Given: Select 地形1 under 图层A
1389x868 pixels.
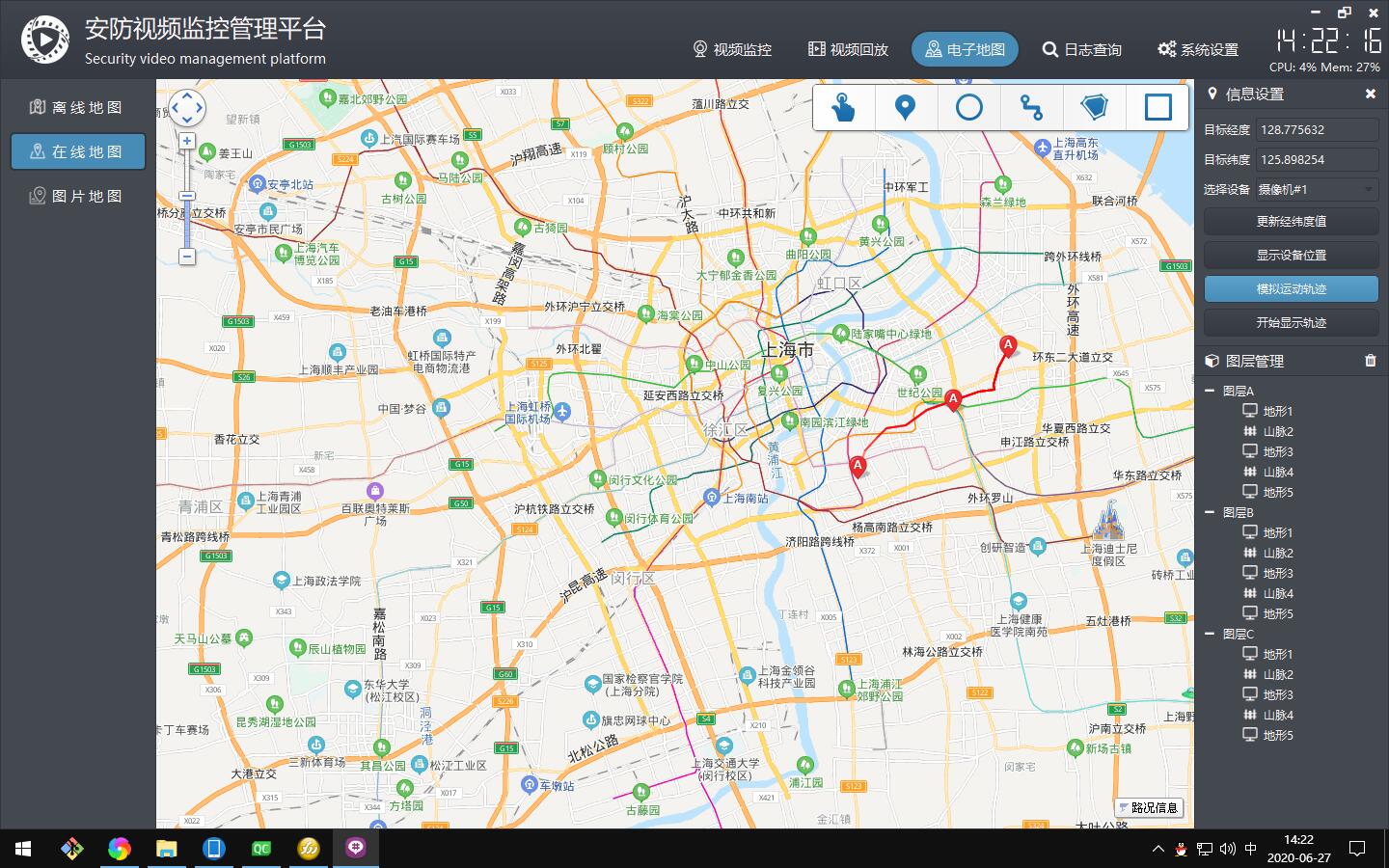Looking at the screenshot, I should pyautogui.click(x=1278, y=411).
